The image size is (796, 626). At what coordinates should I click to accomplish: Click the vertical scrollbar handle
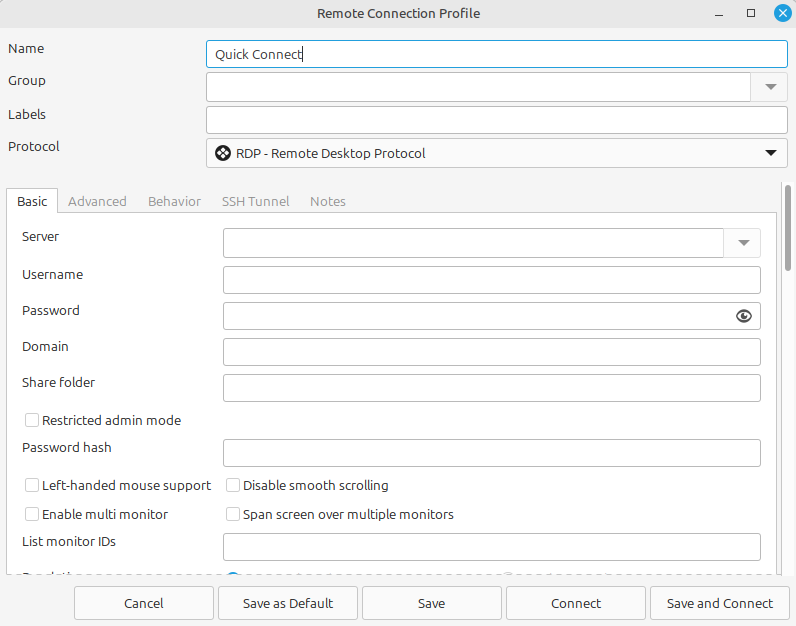(788, 225)
